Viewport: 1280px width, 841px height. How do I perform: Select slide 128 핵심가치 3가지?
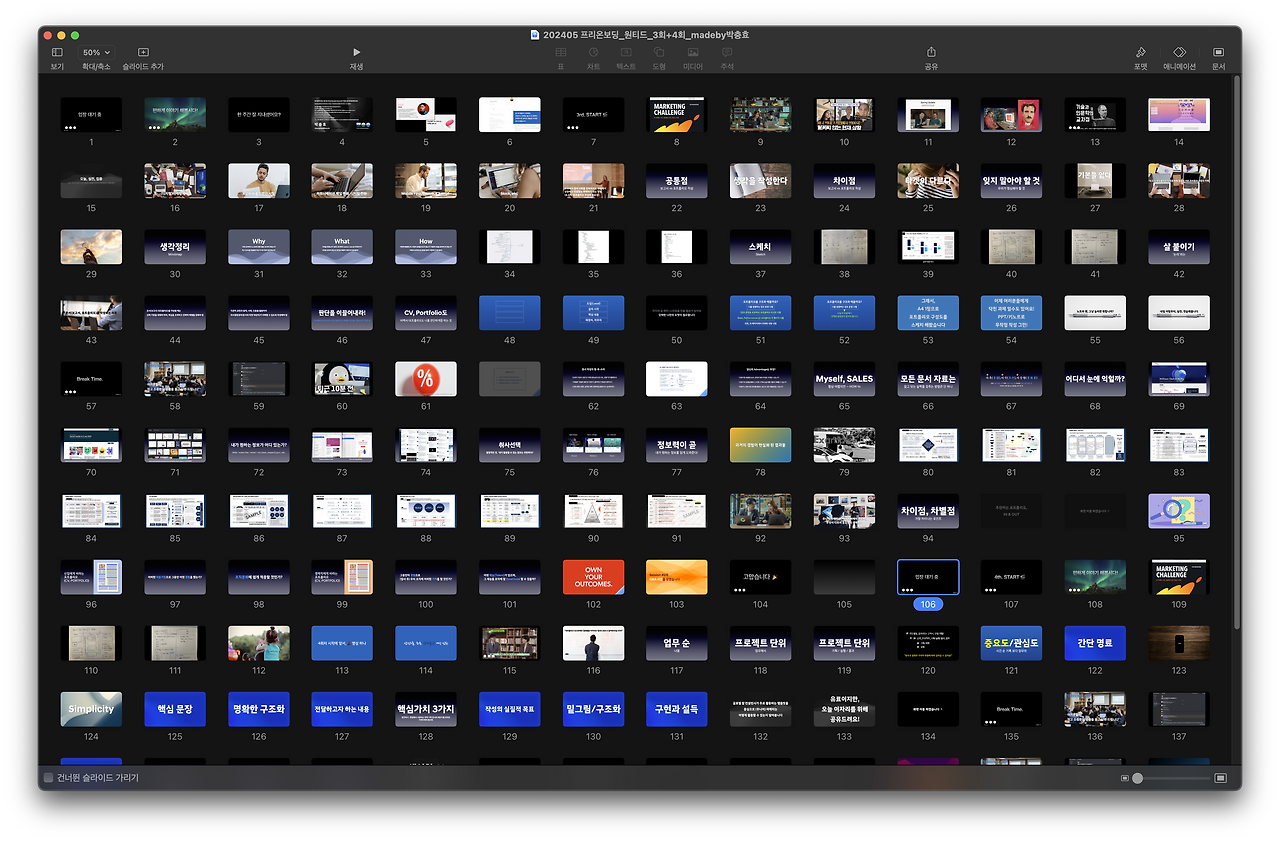click(426, 709)
